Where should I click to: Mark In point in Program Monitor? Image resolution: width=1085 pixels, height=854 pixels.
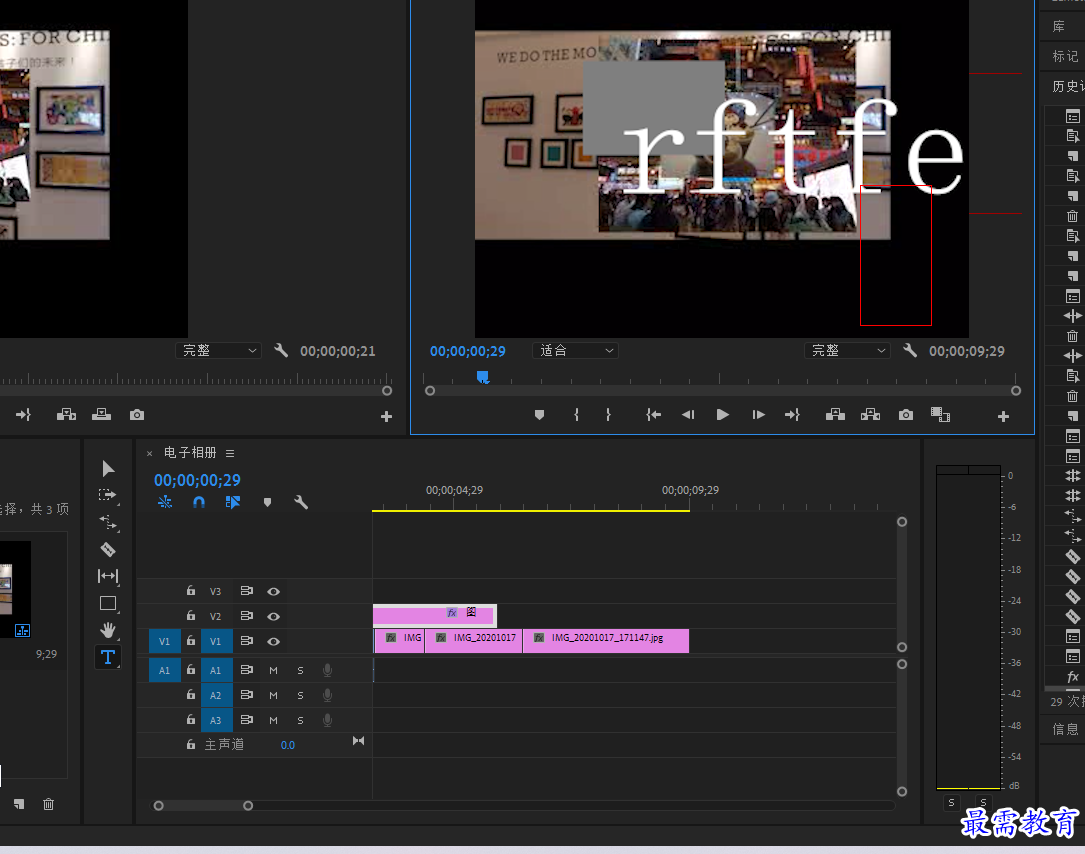pyautogui.click(x=576, y=415)
